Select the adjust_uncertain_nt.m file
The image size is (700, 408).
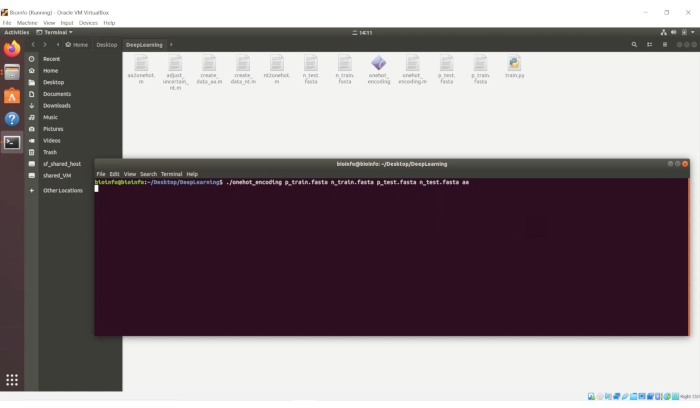(175, 73)
